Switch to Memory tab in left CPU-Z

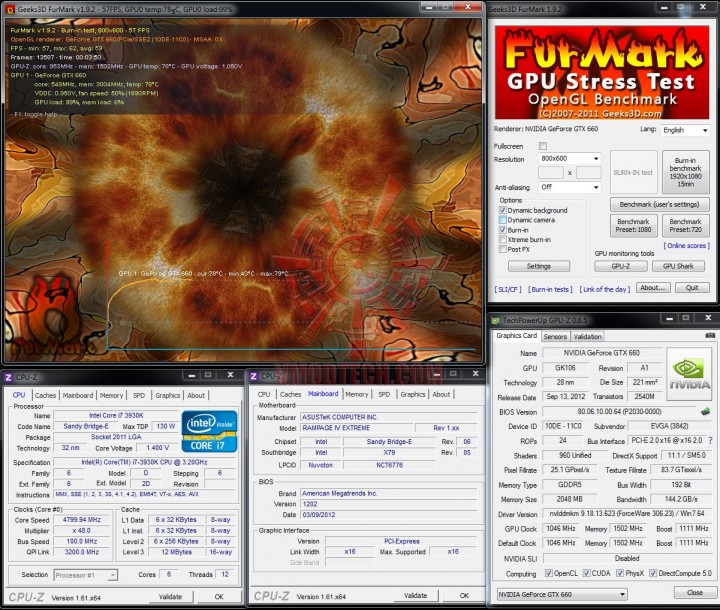click(x=112, y=395)
